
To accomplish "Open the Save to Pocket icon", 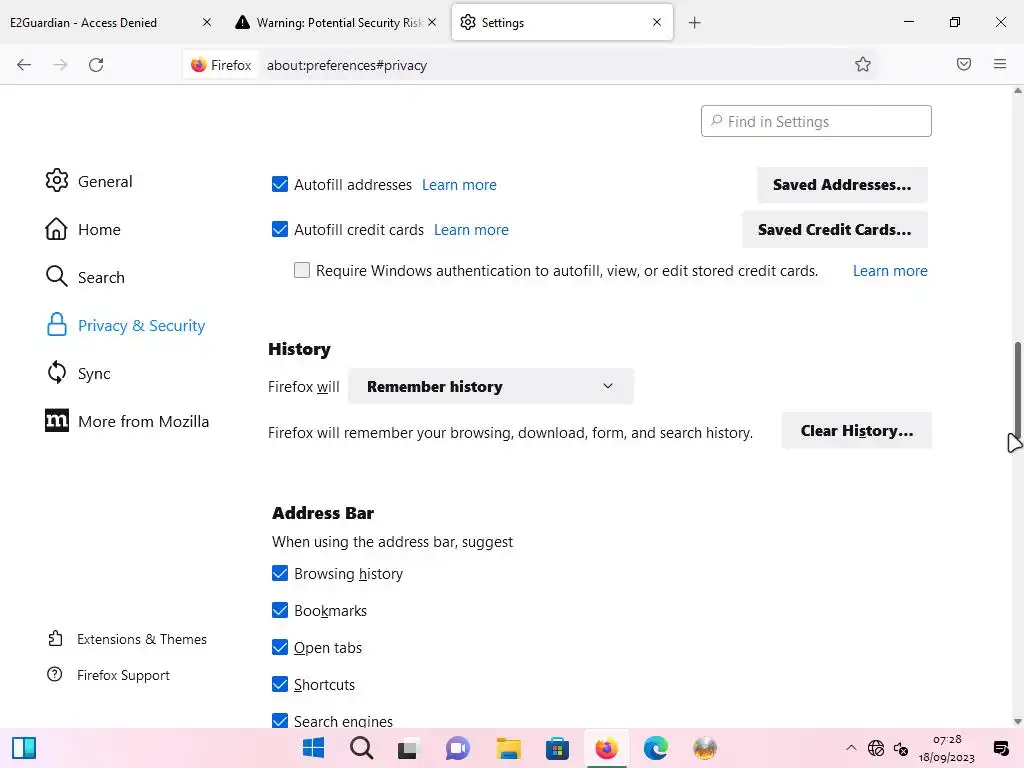I will 964,64.
